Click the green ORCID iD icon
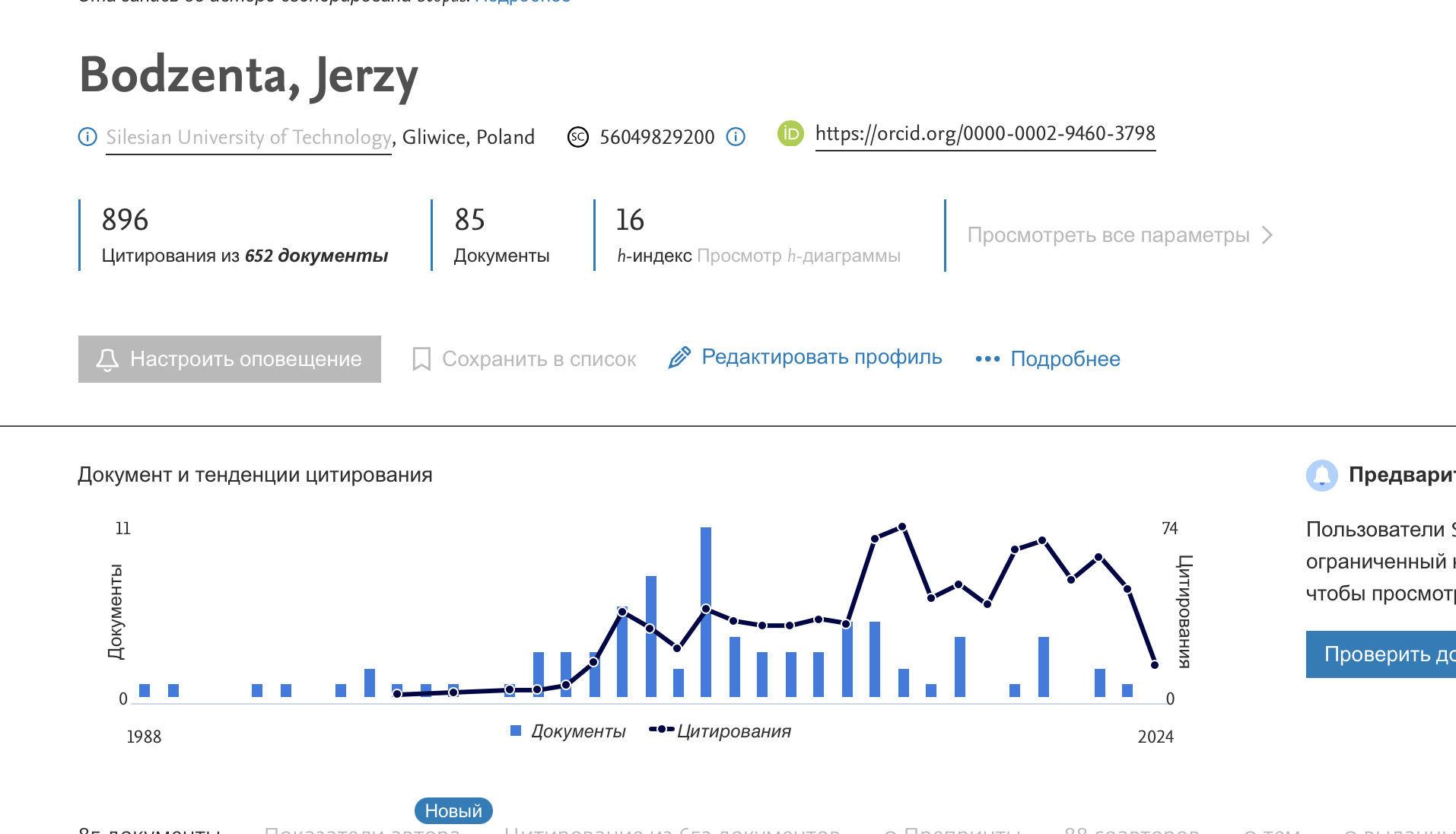 tap(790, 134)
